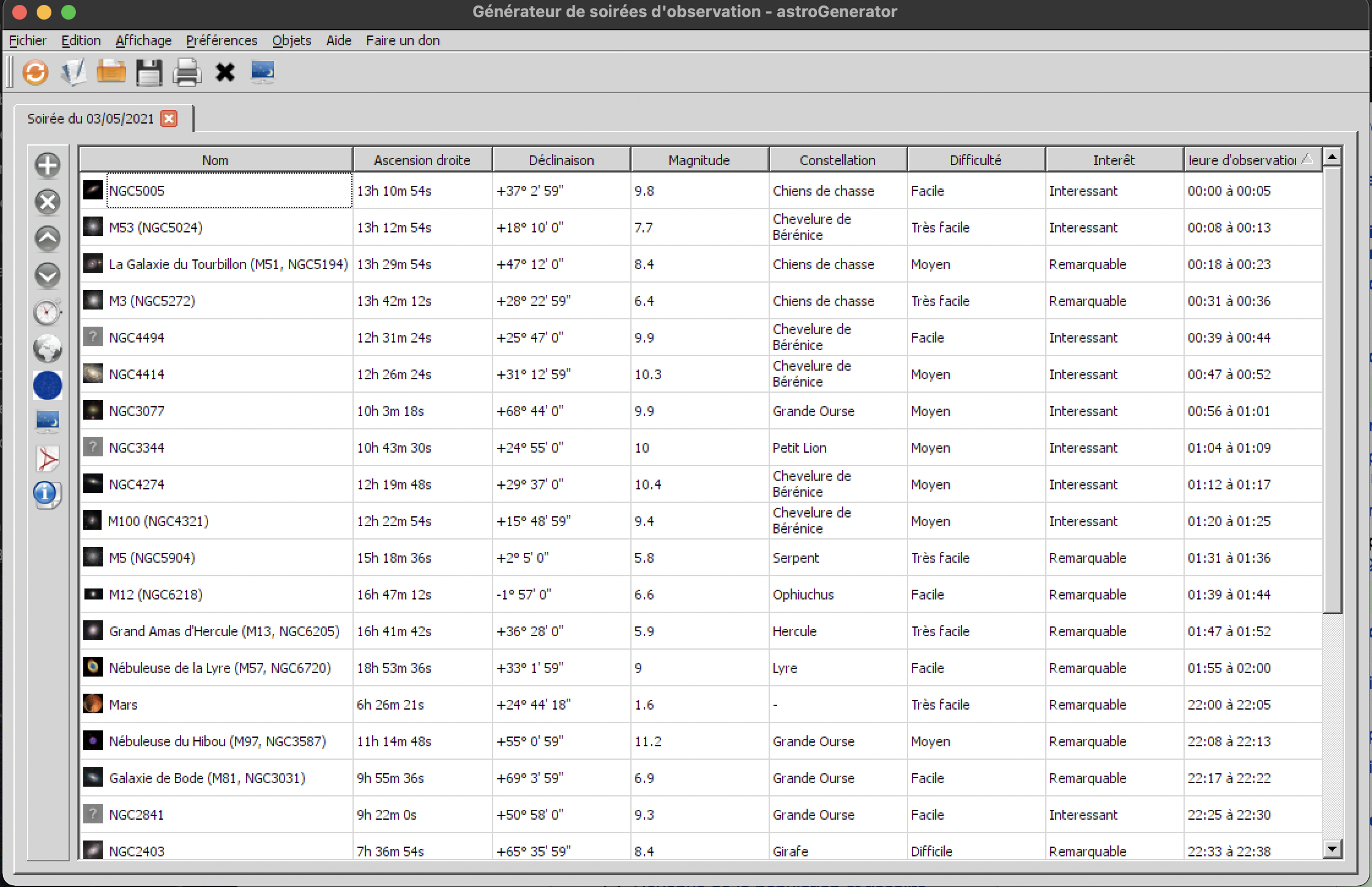Click the orange refresh icon in toolbar
1372x887 pixels.
(x=35, y=72)
